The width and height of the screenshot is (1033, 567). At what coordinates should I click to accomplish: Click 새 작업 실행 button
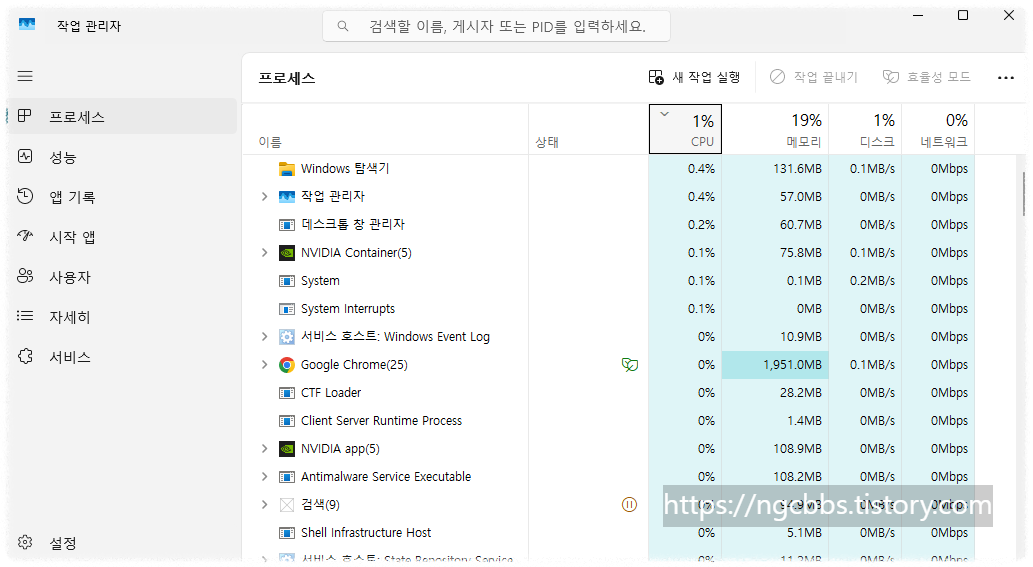694,77
